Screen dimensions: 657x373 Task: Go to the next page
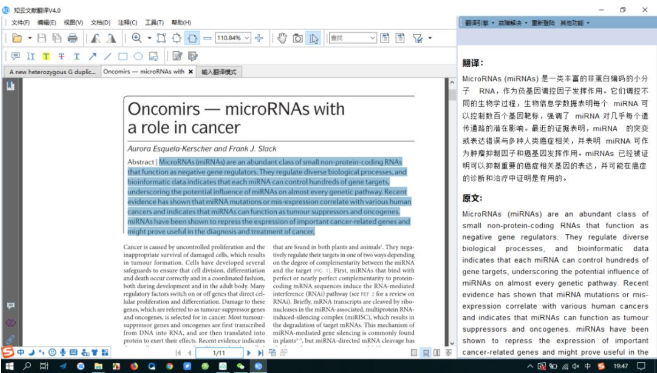point(249,353)
